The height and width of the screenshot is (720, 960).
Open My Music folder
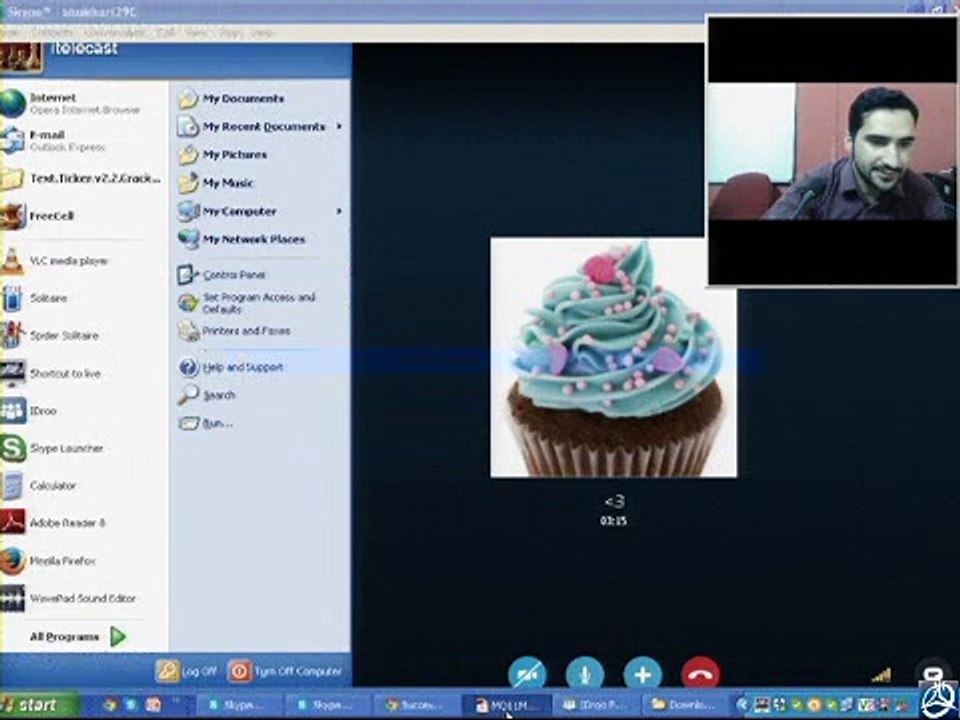tap(261, 183)
